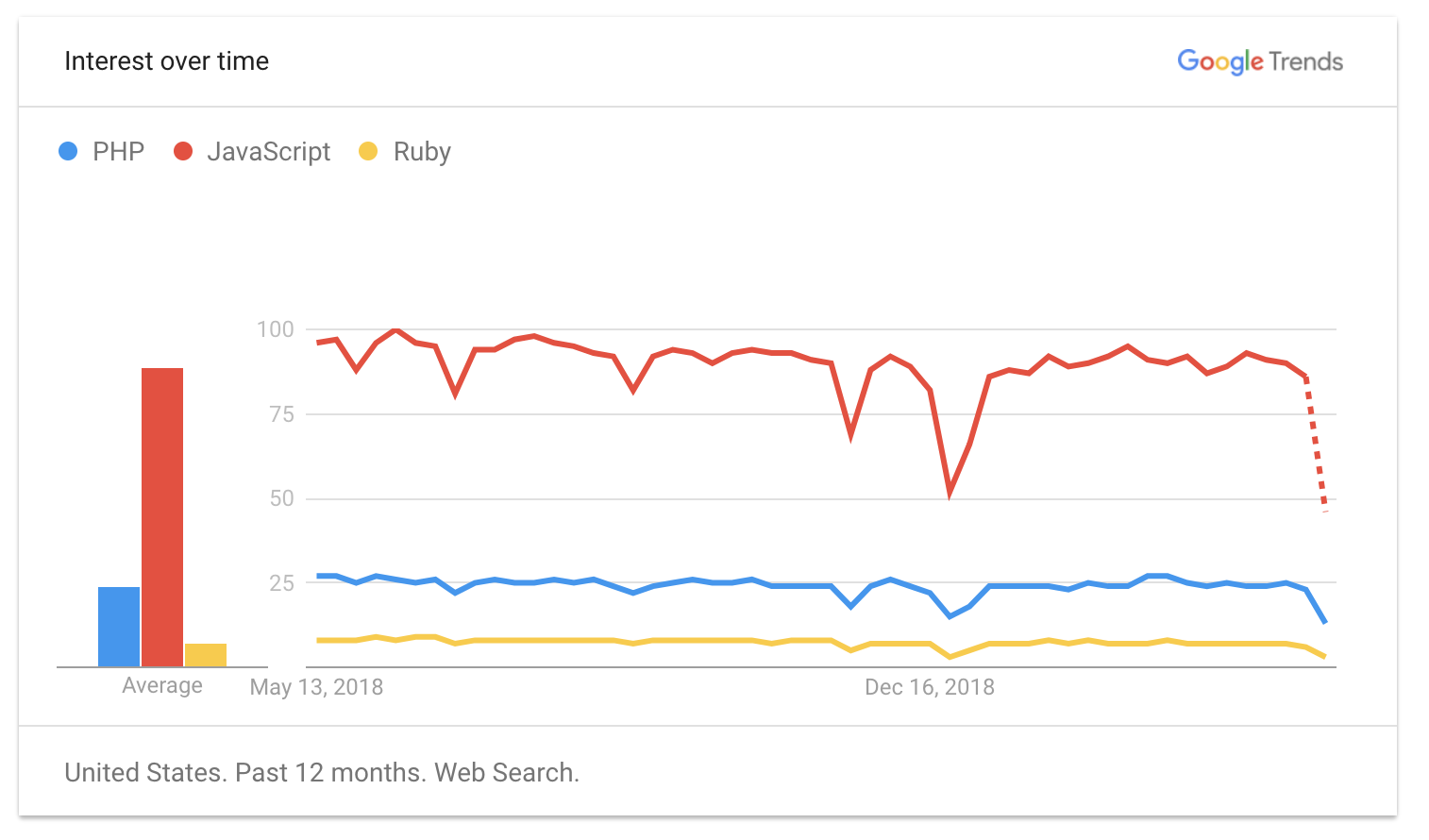Click the 25 y-axis value label

281,583
